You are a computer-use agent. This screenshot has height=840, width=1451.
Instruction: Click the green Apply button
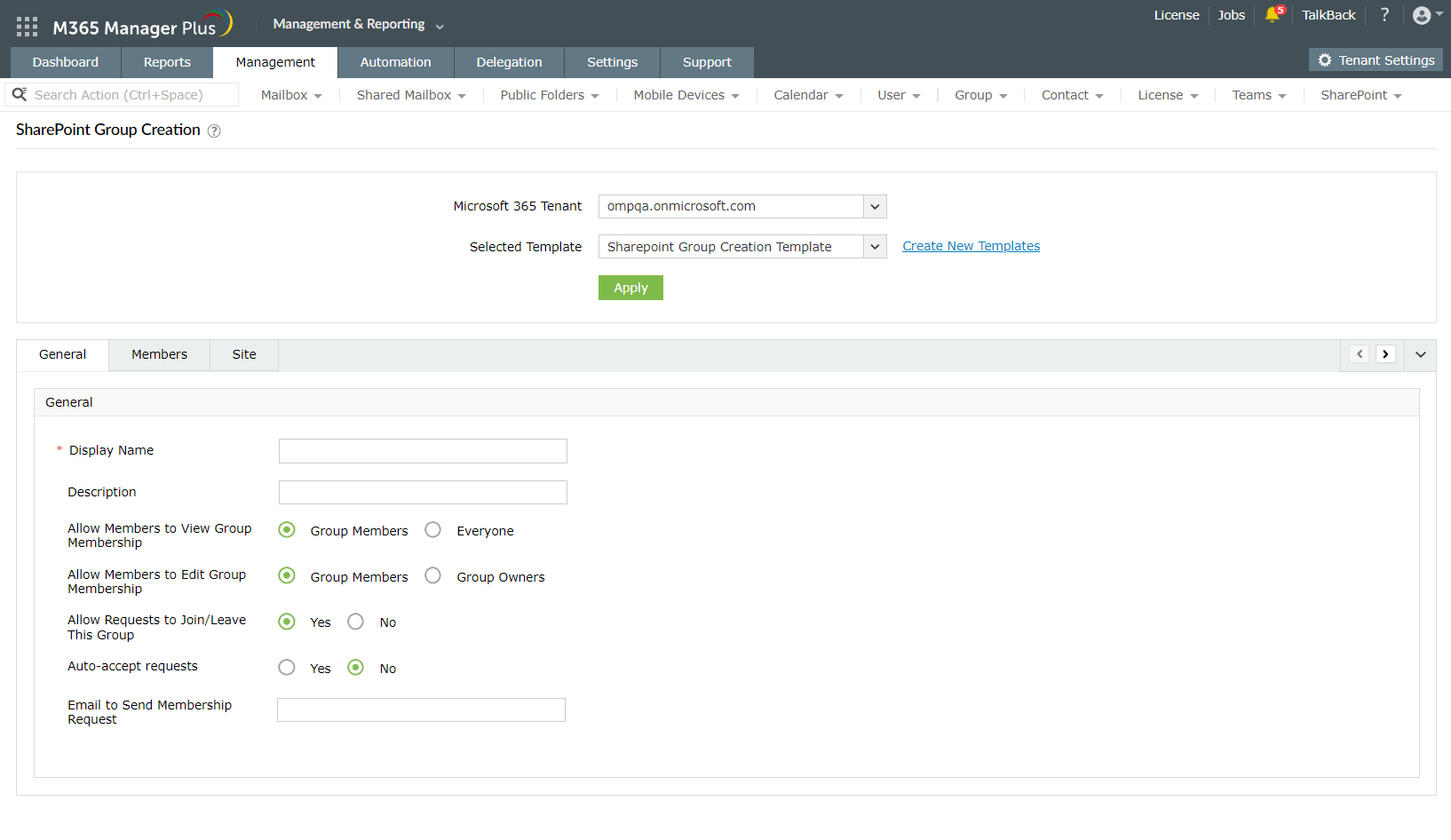click(x=630, y=288)
